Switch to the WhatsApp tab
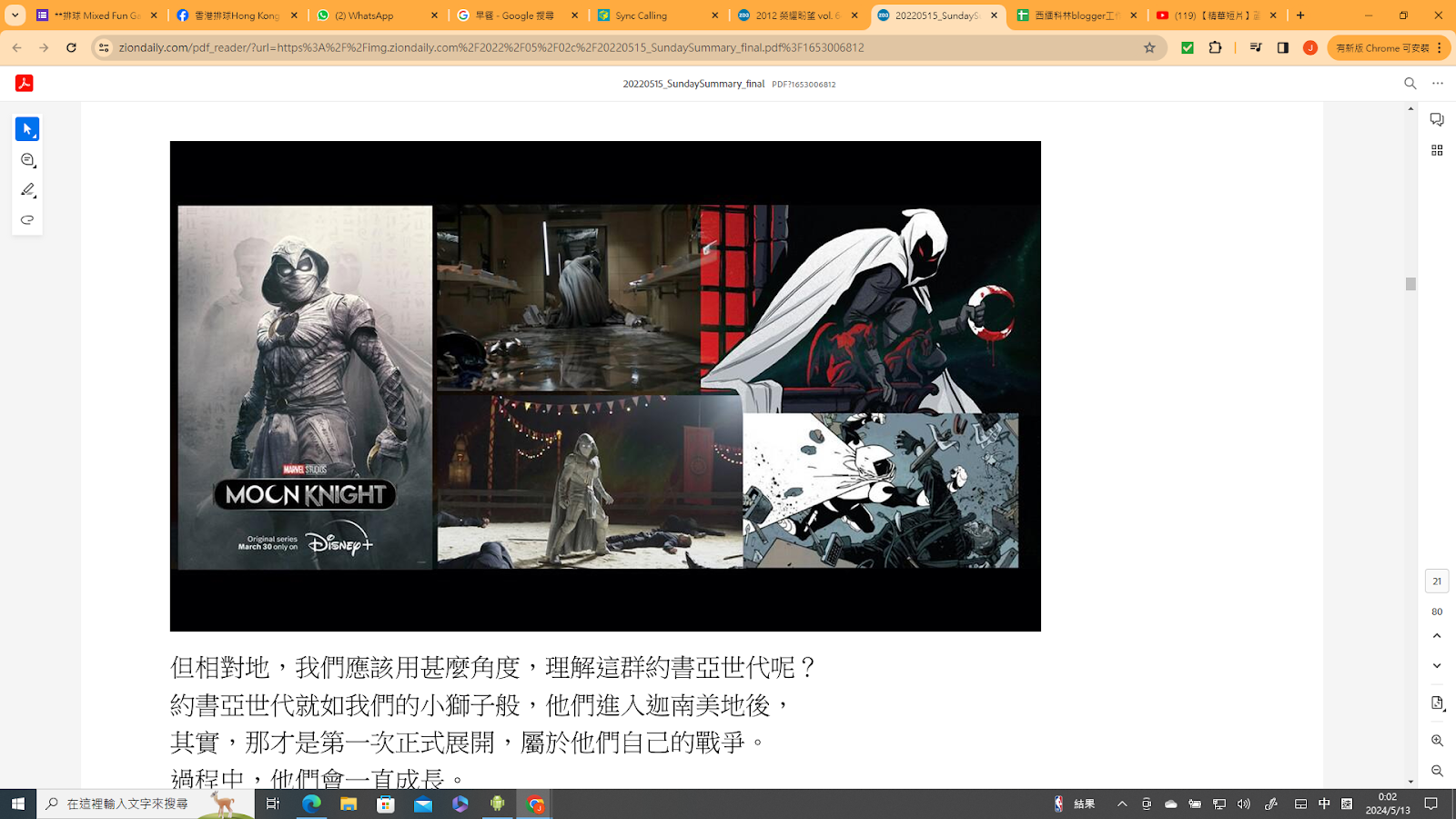Screen dimensions: 1456x819 [x=378, y=15]
